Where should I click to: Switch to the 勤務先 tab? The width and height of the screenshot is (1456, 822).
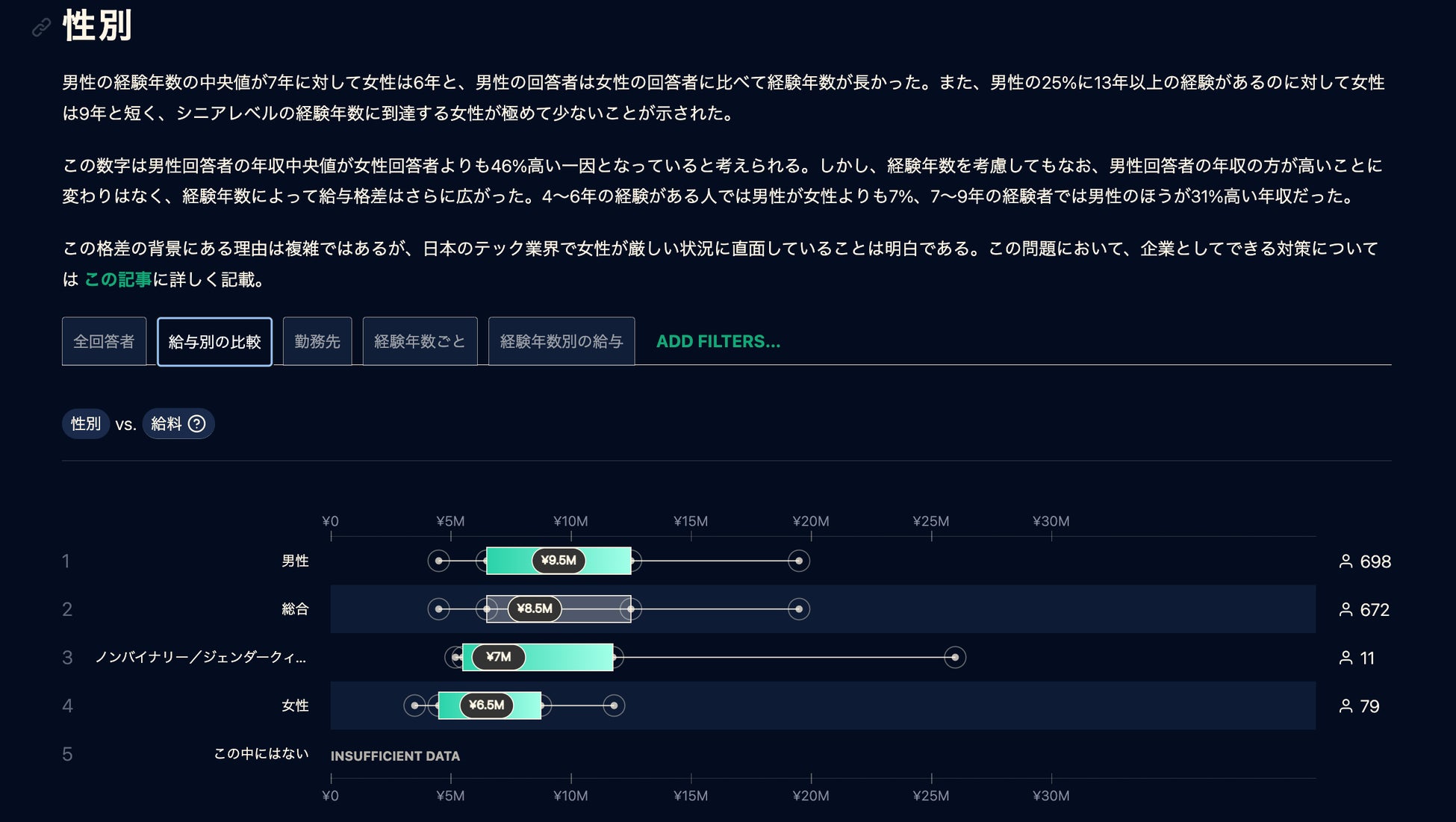tap(317, 342)
